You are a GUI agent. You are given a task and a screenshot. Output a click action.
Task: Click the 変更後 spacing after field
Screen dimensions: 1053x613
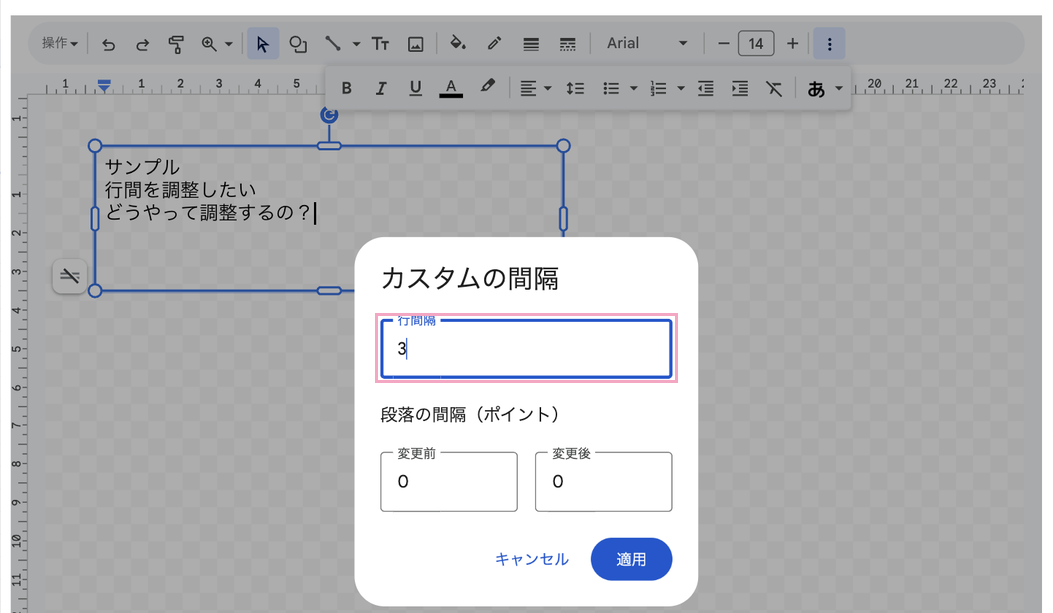(x=603, y=481)
